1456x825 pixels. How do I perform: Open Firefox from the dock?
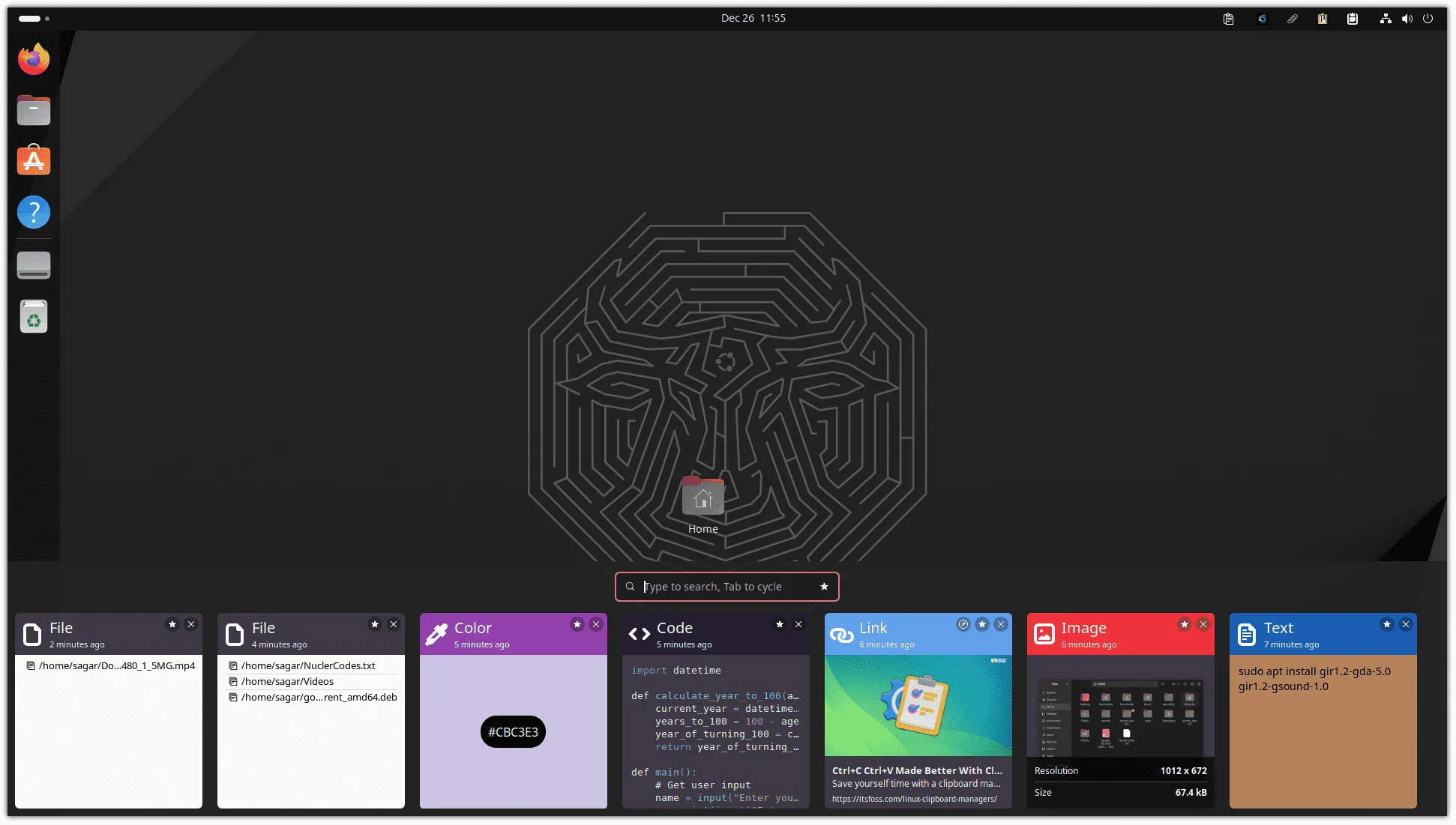33,58
